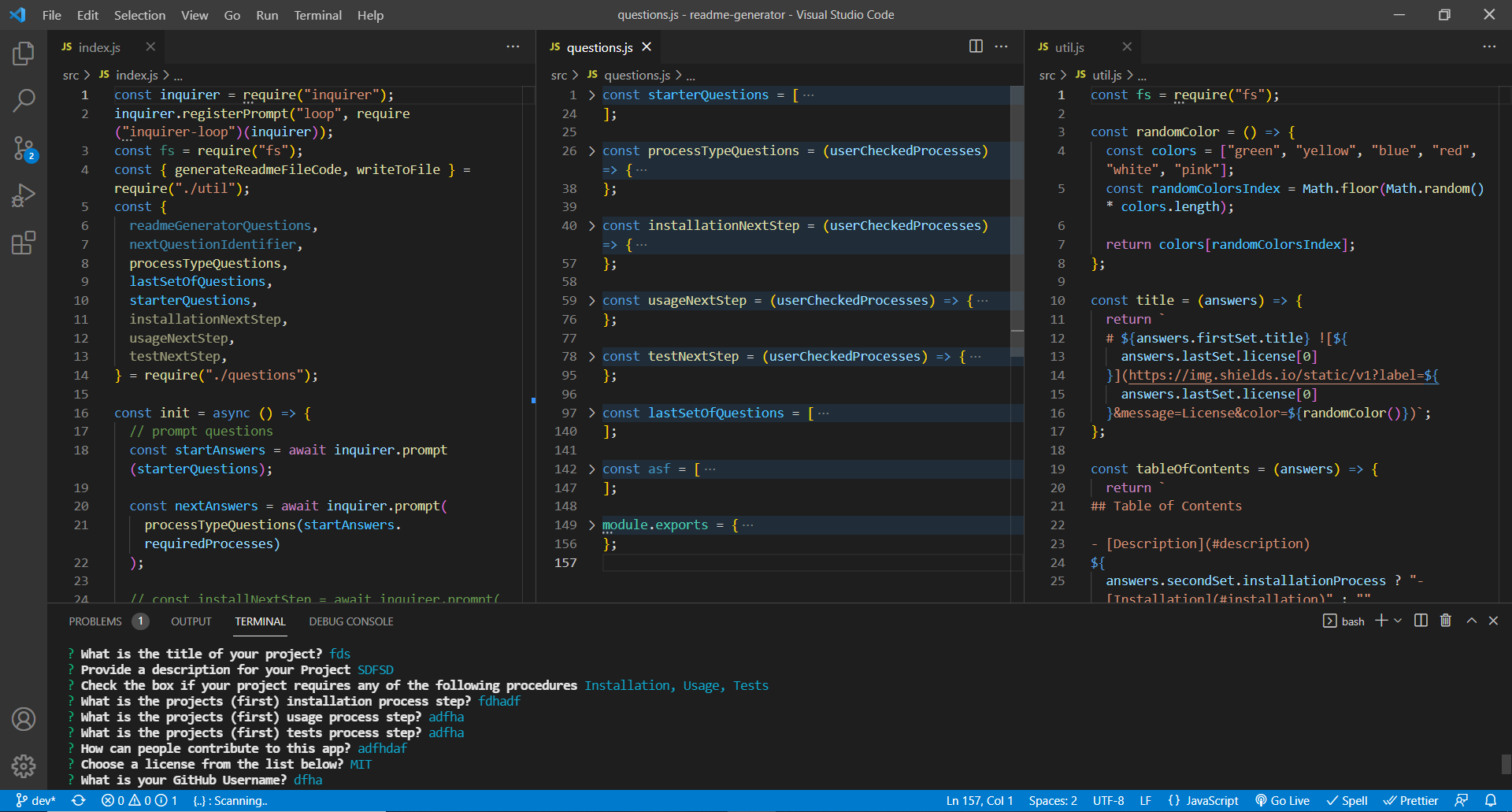Screen dimensions: 1512x812
Task: Split the terminal panel
Action: (1421, 621)
